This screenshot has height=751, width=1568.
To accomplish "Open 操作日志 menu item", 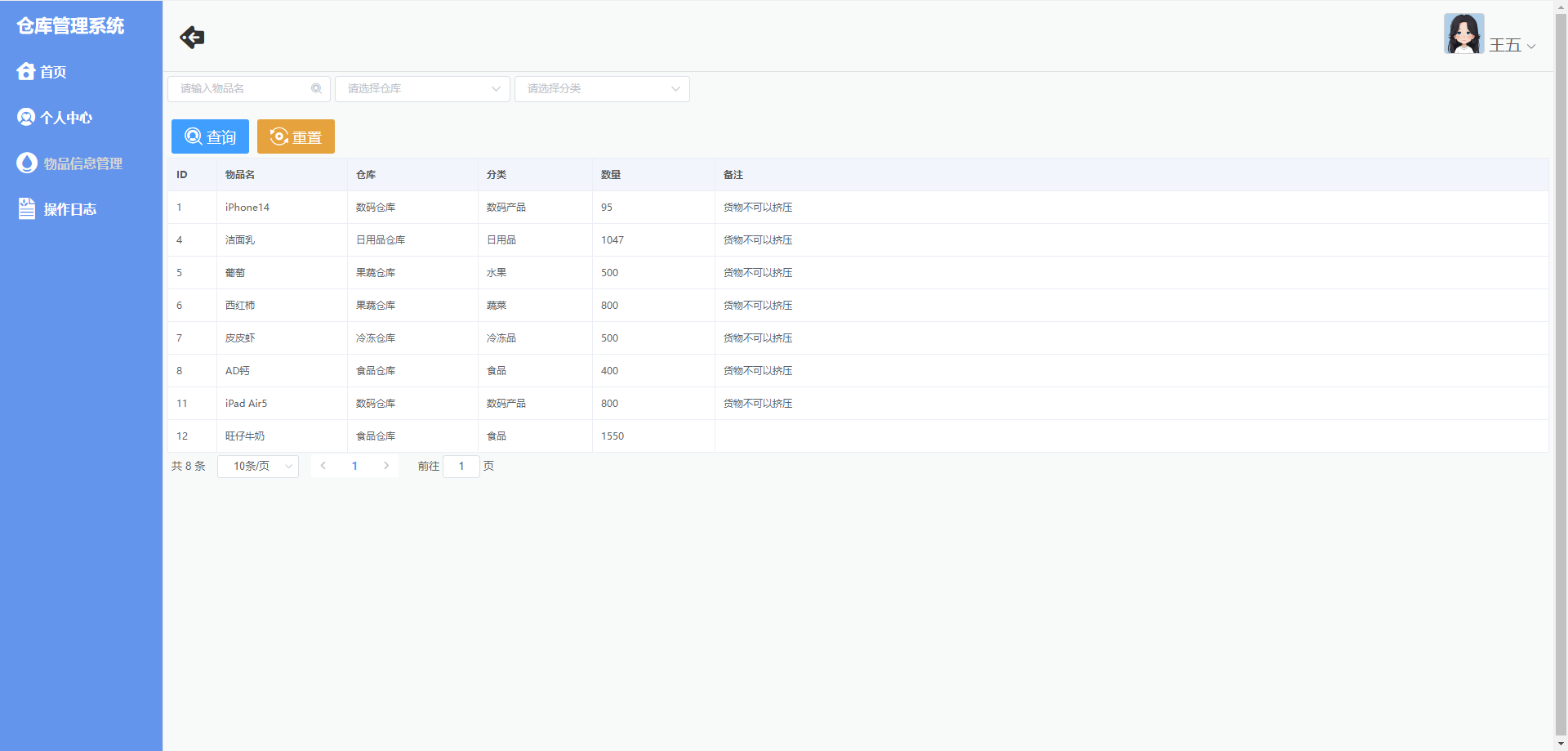I will (x=70, y=209).
